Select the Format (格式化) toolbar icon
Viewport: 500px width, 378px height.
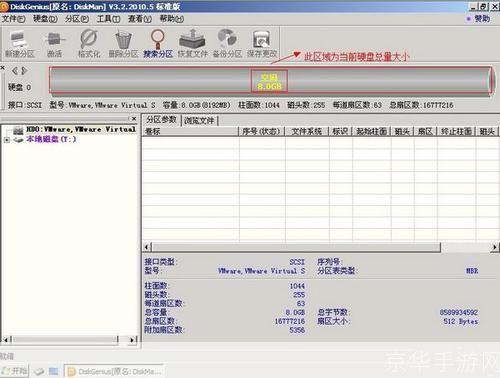[x=89, y=44]
